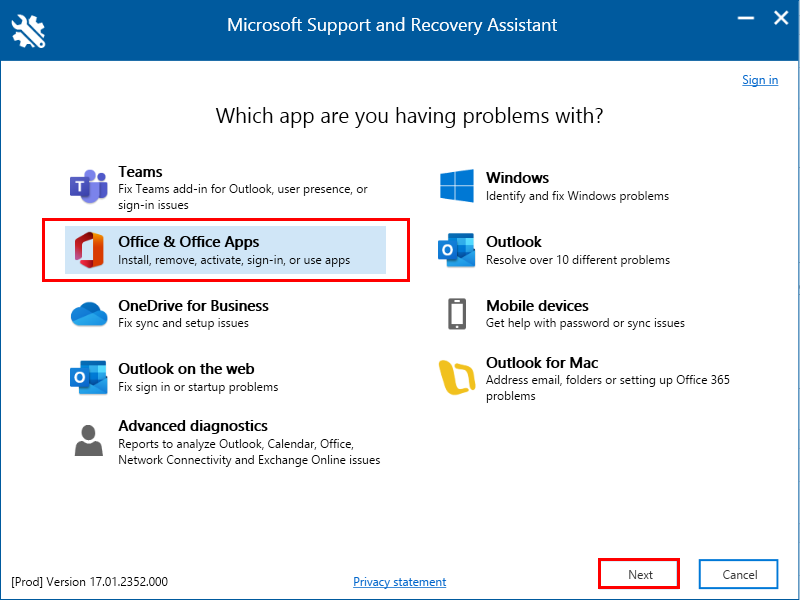The height and width of the screenshot is (600, 800).
Task: Pick the Outlook for Mac title
Action: point(542,363)
